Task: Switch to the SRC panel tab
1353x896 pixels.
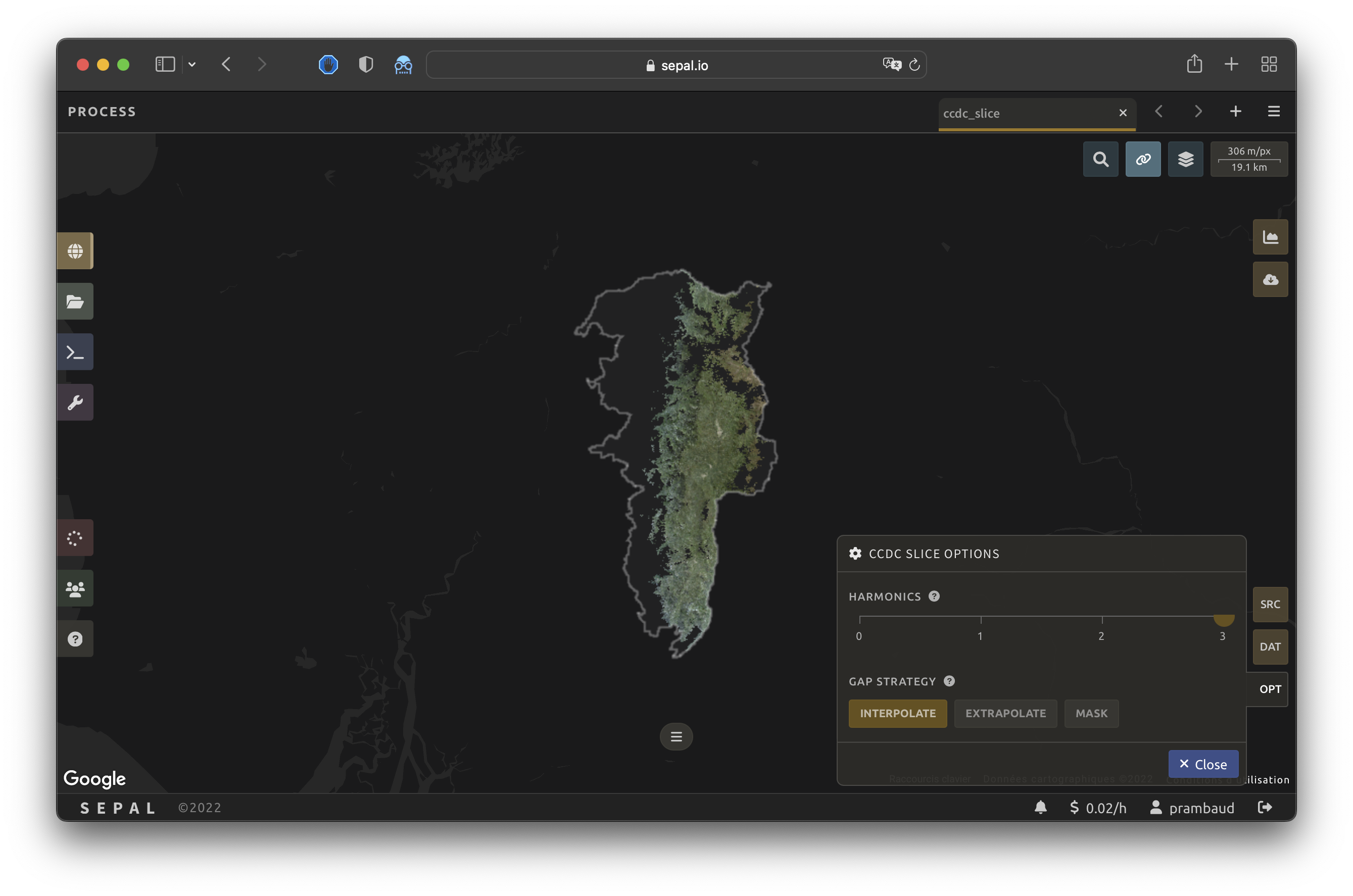Action: [1270, 604]
